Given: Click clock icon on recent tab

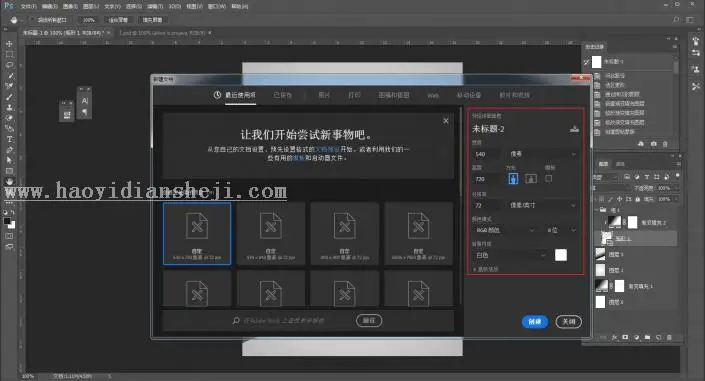Looking at the screenshot, I should pyautogui.click(x=217, y=95).
